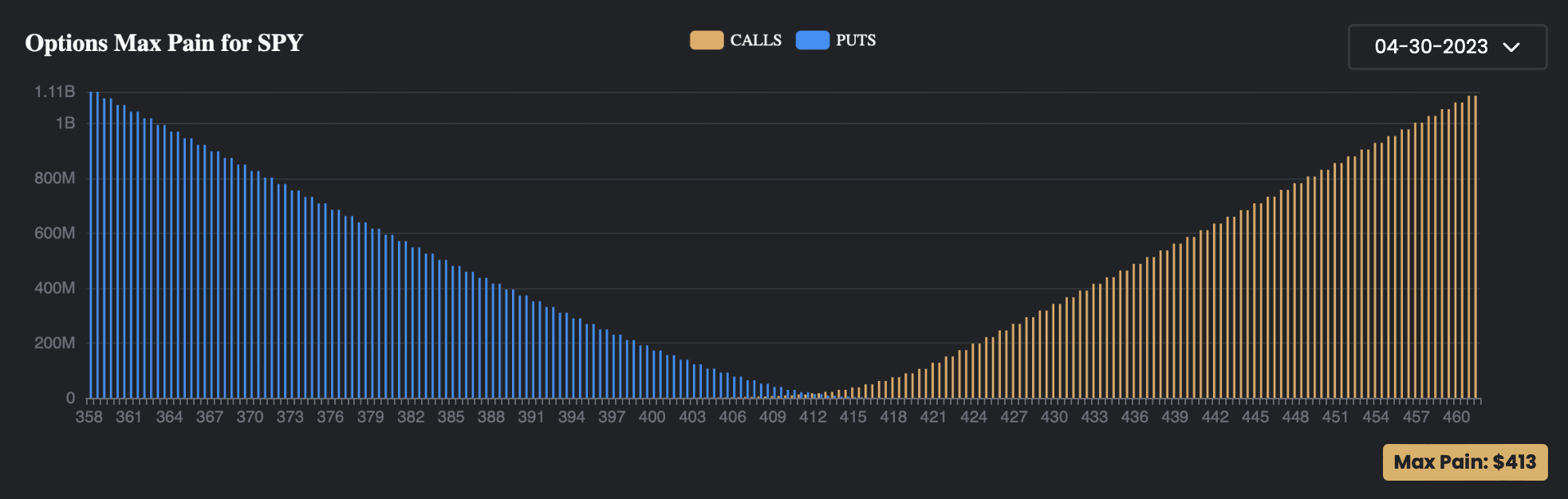
Task: Click the 400 strike label on x-axis
Action: click(x=652, y=417)
